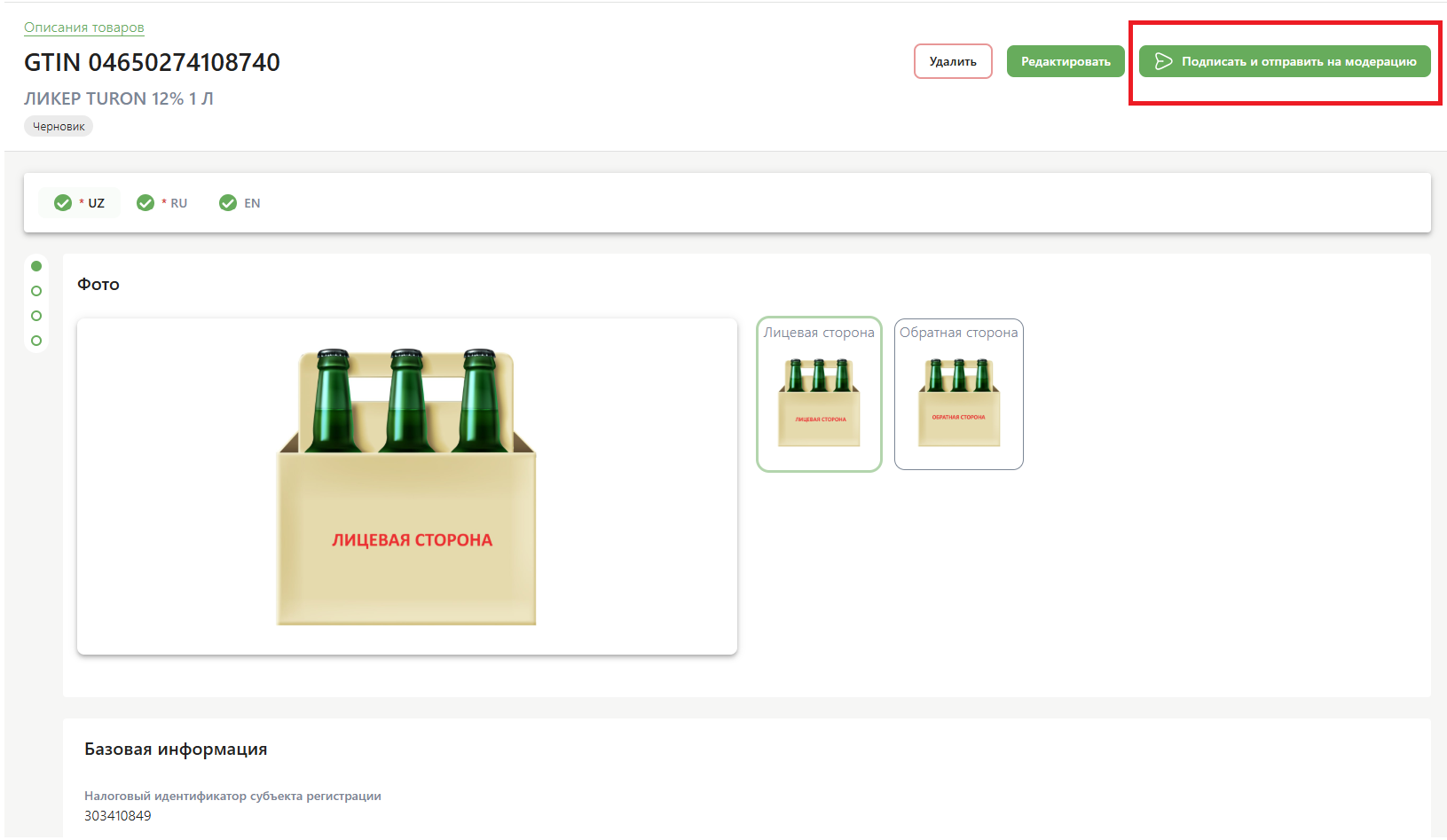The image size is (1447, 840).
Task: Click the large product preview image
Action: pos(407,486)
